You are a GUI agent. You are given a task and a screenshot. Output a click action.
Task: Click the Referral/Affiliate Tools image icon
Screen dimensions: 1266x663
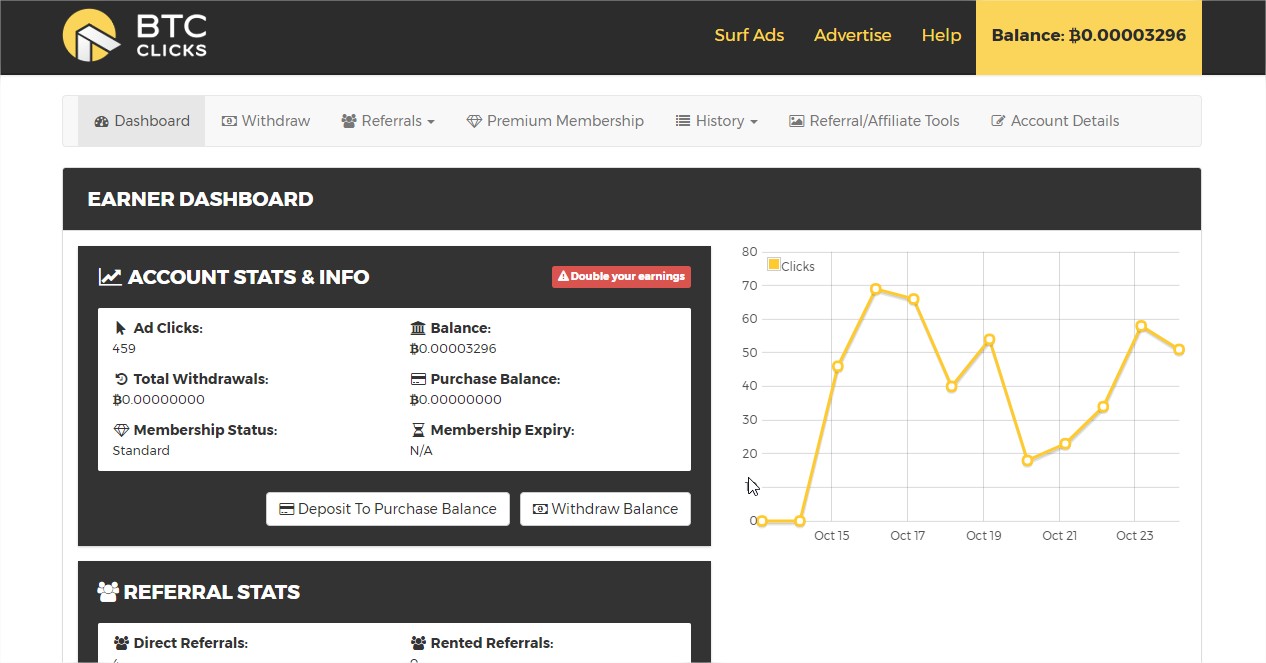[797, 121]
